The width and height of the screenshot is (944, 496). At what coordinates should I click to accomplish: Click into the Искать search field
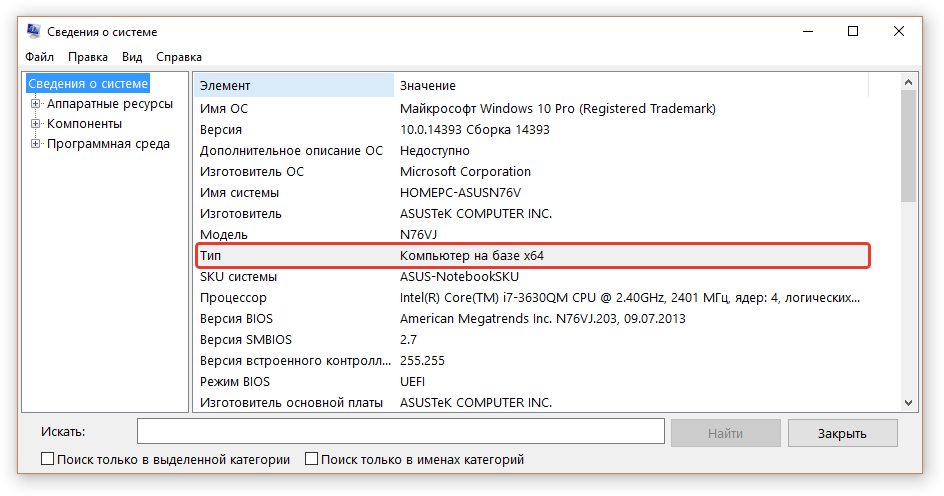(400, 432)
